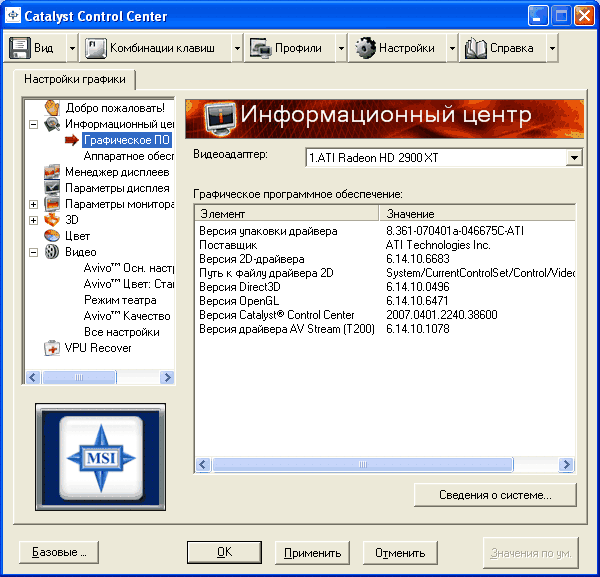
Task: Click the Добро пожаловать hand icon
Action: (52, 108)
